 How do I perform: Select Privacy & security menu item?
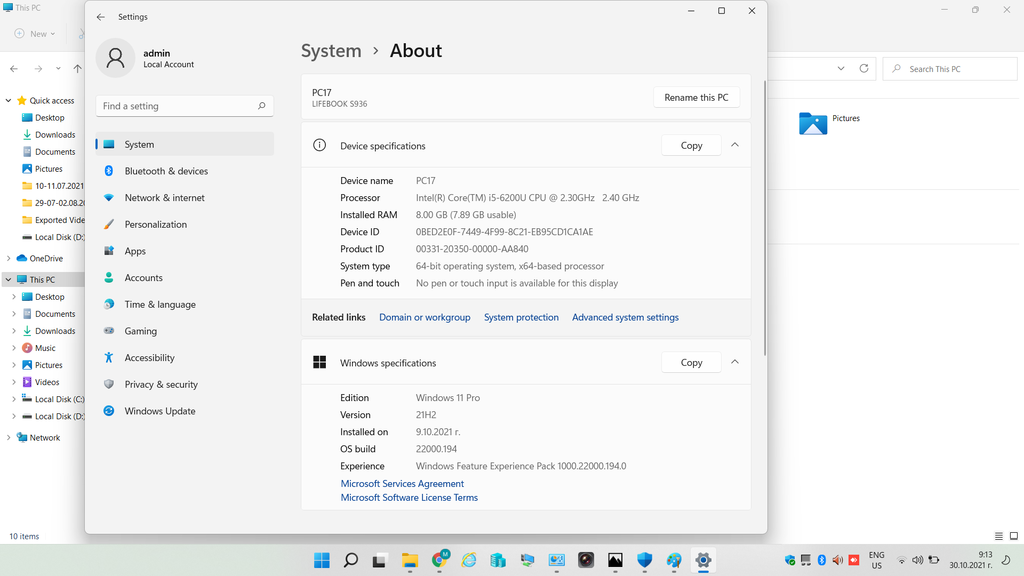161,385
